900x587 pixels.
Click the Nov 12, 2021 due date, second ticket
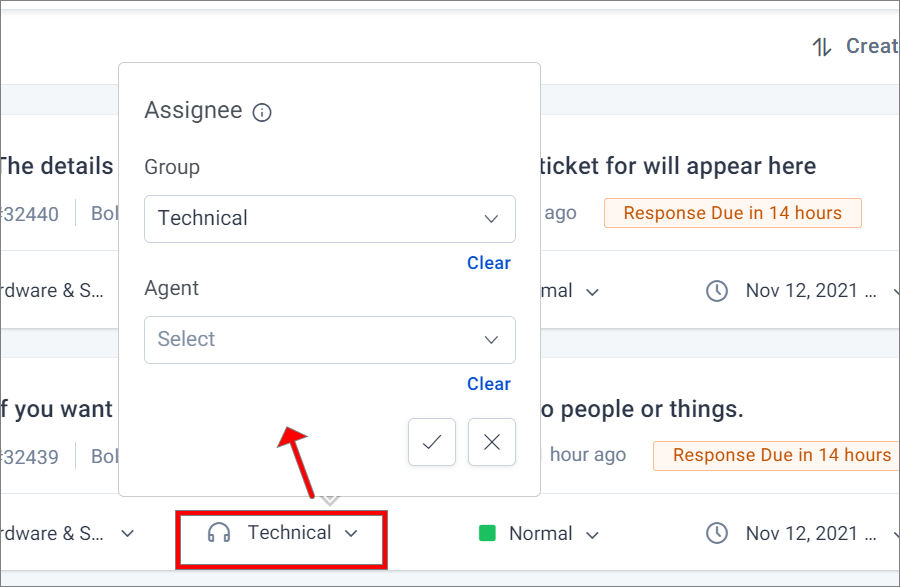811,534
